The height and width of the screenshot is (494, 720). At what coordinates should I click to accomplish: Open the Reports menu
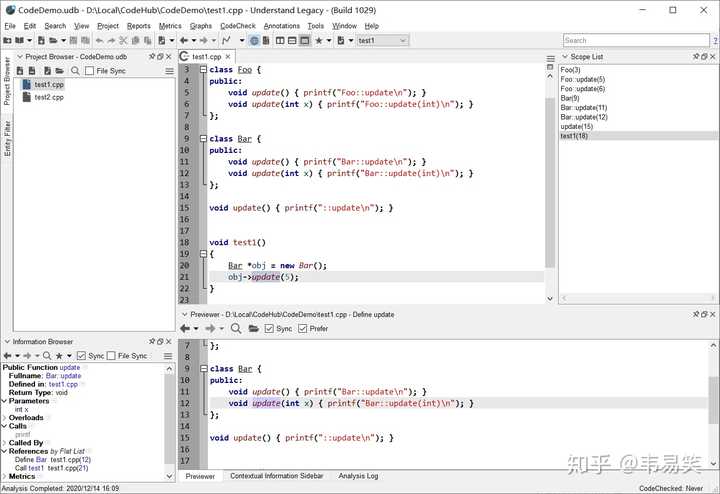pyautogui.click(x=139, y=26)
